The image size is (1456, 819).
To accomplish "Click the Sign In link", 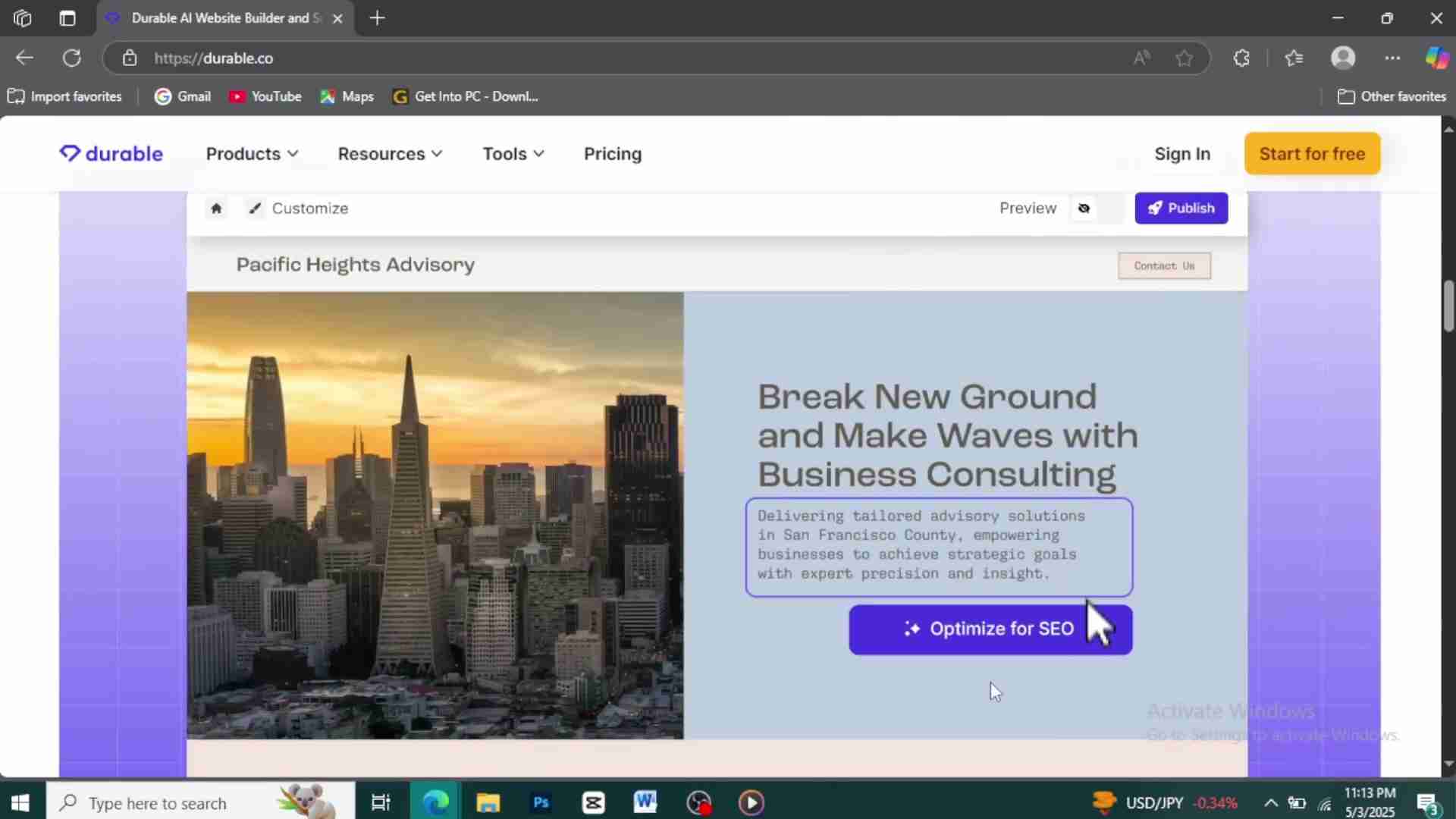I will (x=1182, y=154).
